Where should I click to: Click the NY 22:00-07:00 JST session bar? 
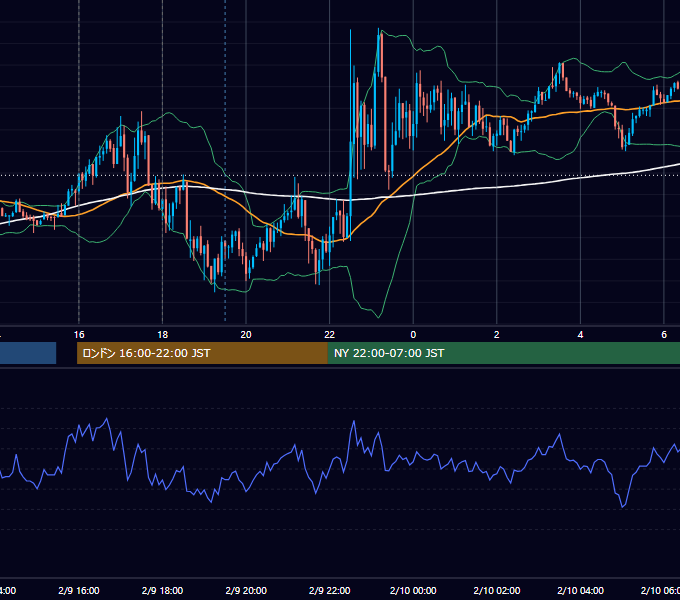503,353
